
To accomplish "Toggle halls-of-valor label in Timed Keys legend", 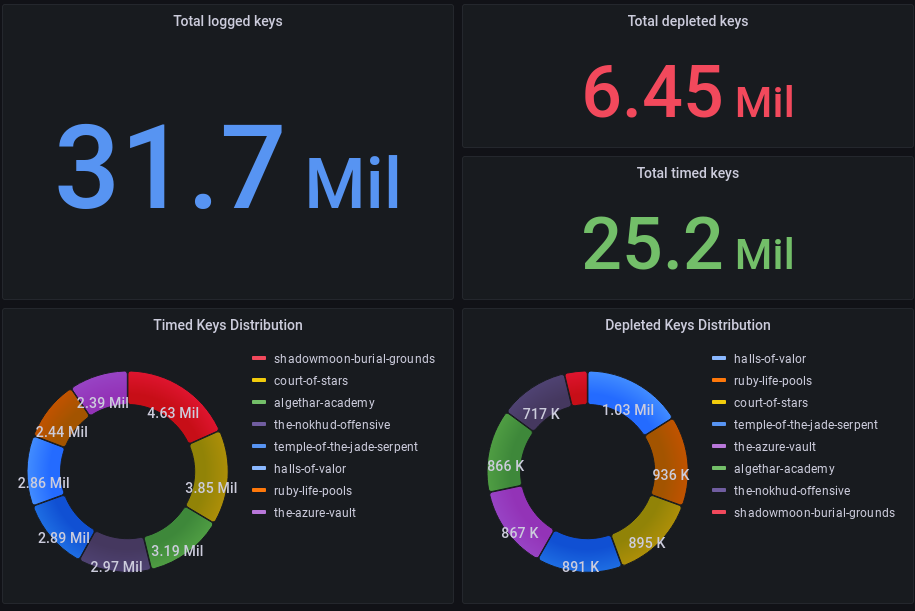I will [310, 469].
